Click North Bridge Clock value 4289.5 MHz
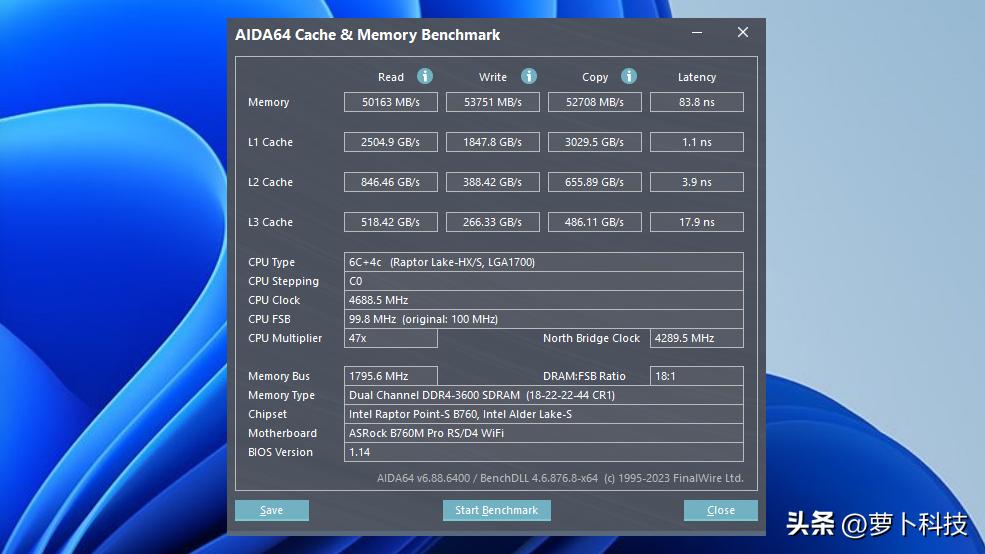 coord(697,338)
